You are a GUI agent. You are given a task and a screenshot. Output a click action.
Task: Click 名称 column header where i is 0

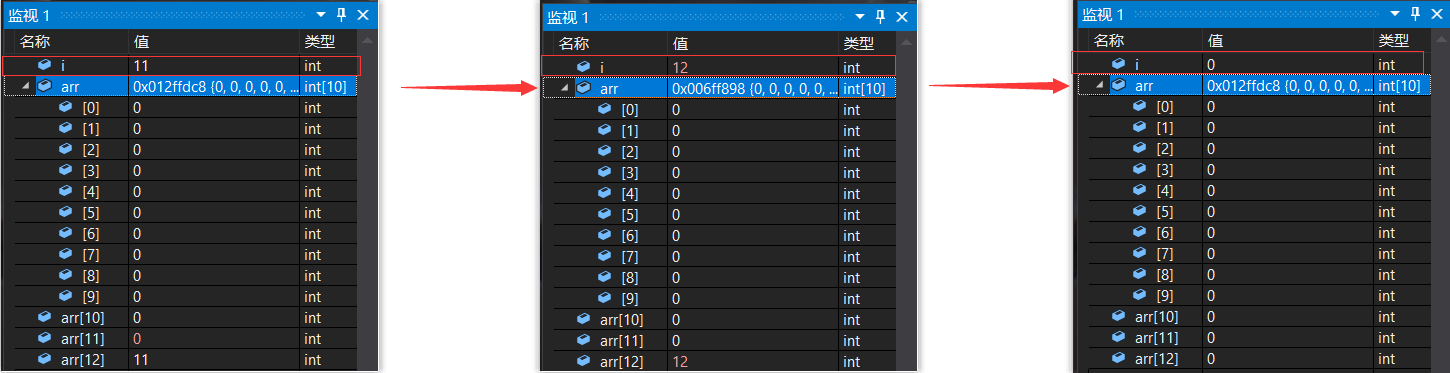coord(1109,40)
